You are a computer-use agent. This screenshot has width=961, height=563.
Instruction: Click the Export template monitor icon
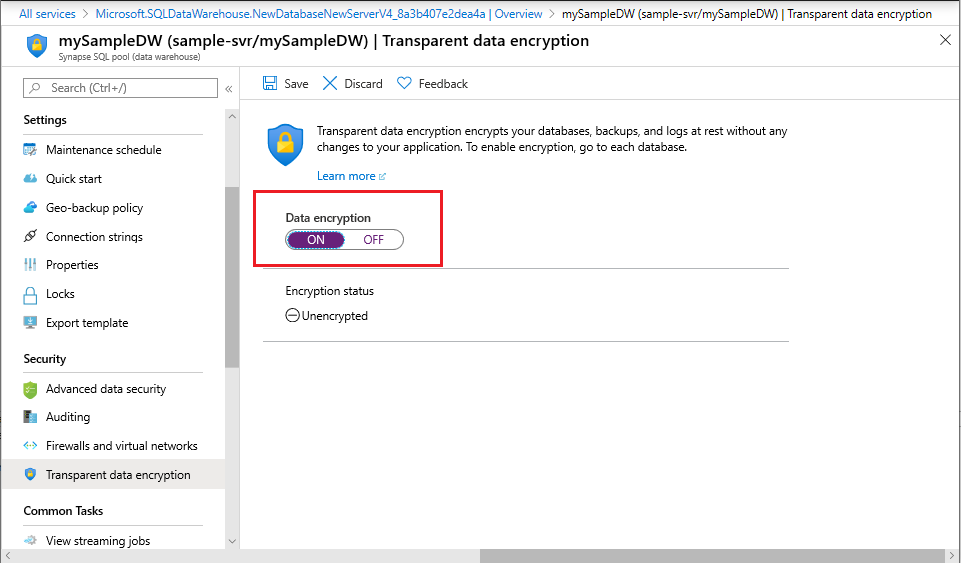point(30,323)
